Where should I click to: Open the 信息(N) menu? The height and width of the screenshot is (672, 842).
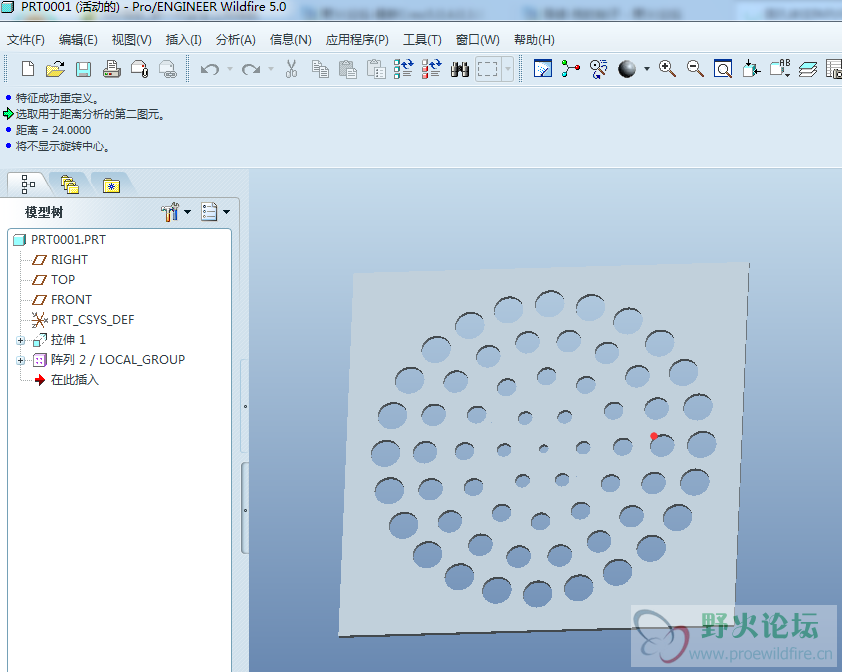click(x=291, y=40)
